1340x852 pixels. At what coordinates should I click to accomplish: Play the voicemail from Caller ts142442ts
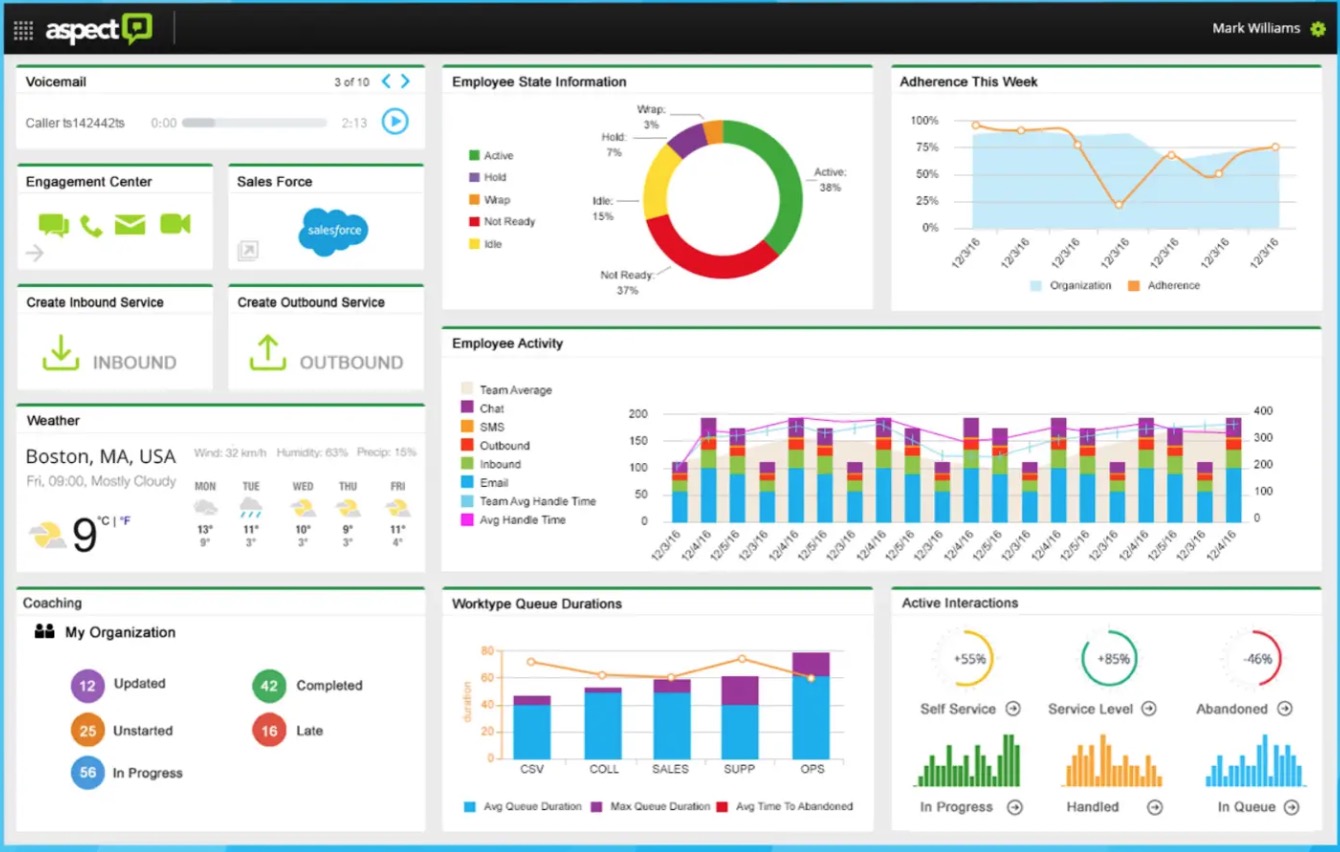click(x=396, y=122)
